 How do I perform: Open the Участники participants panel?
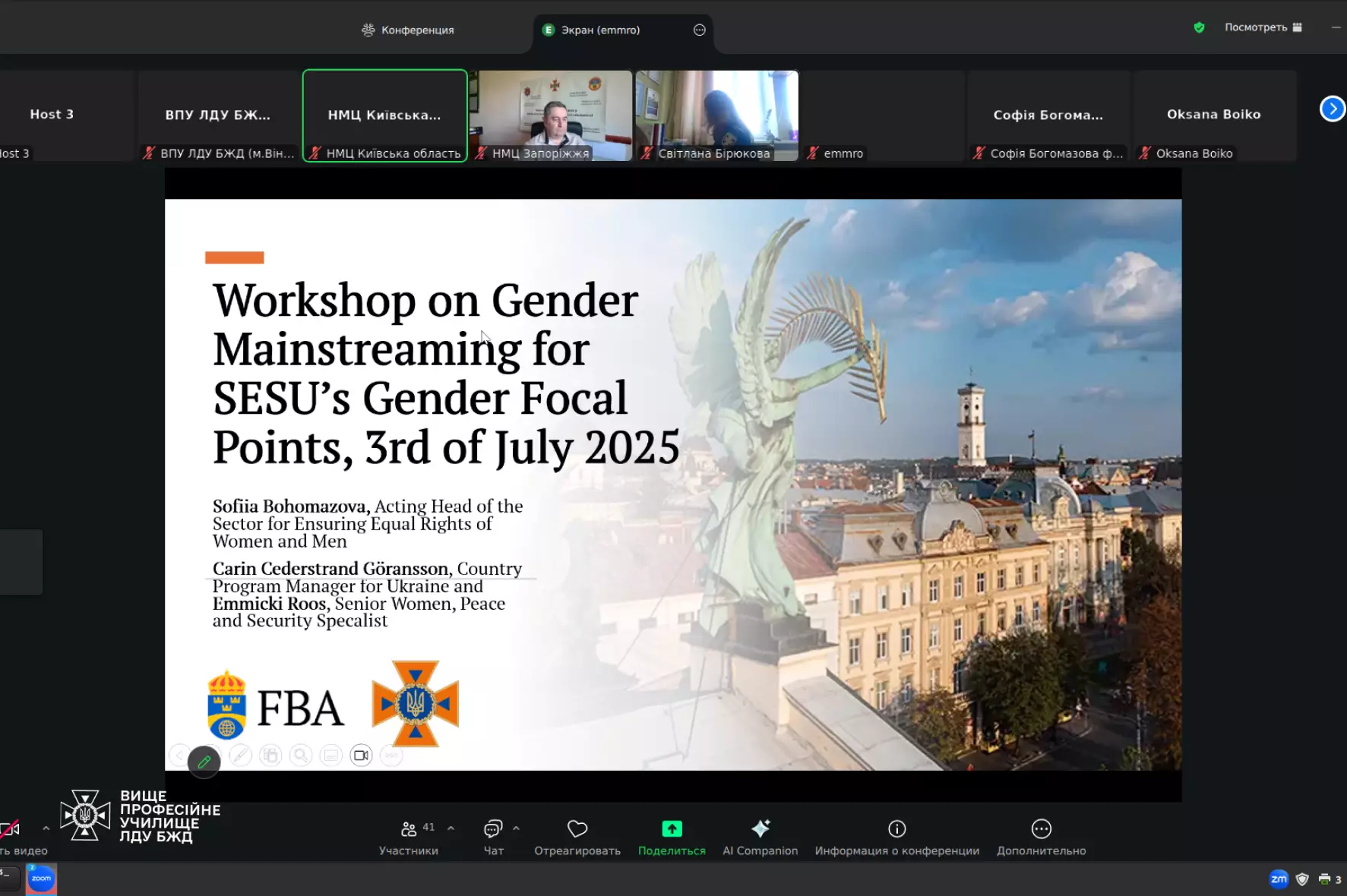[x=409, y=838]
